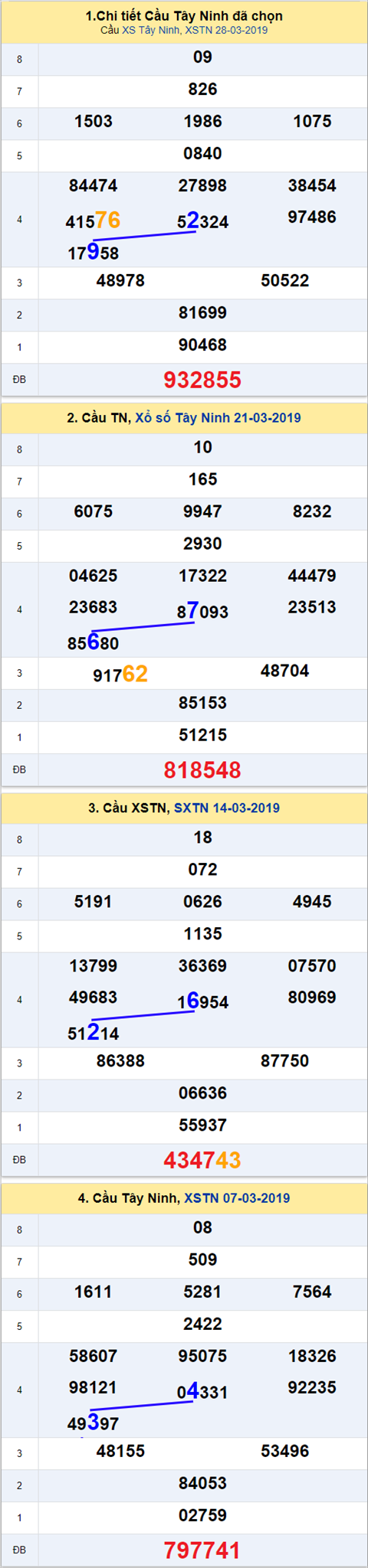This screenshot has height=1568, width=368.
Task: Click prize eight value 18
Action: pos(202,838)
